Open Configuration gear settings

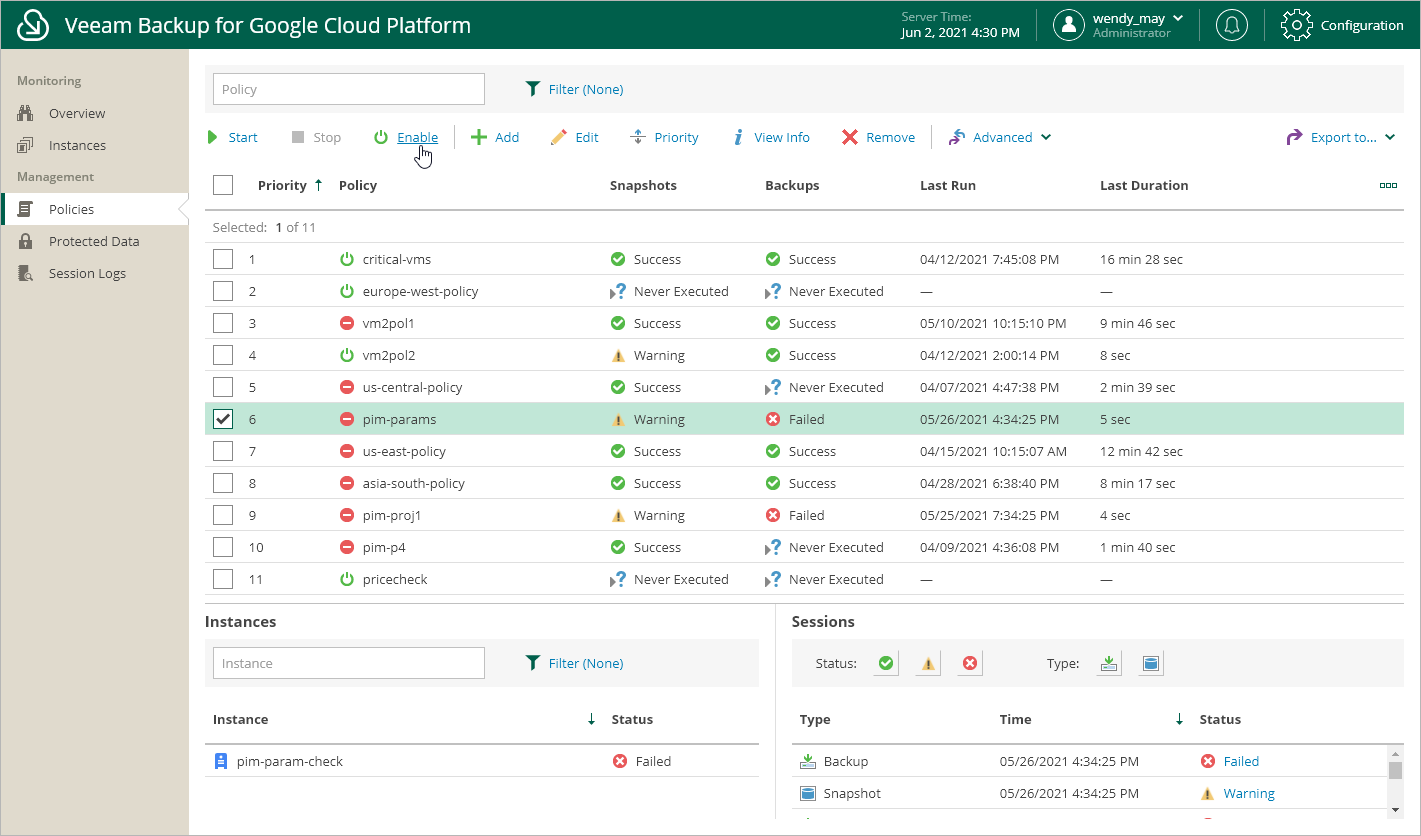[x=1296, y=25]
